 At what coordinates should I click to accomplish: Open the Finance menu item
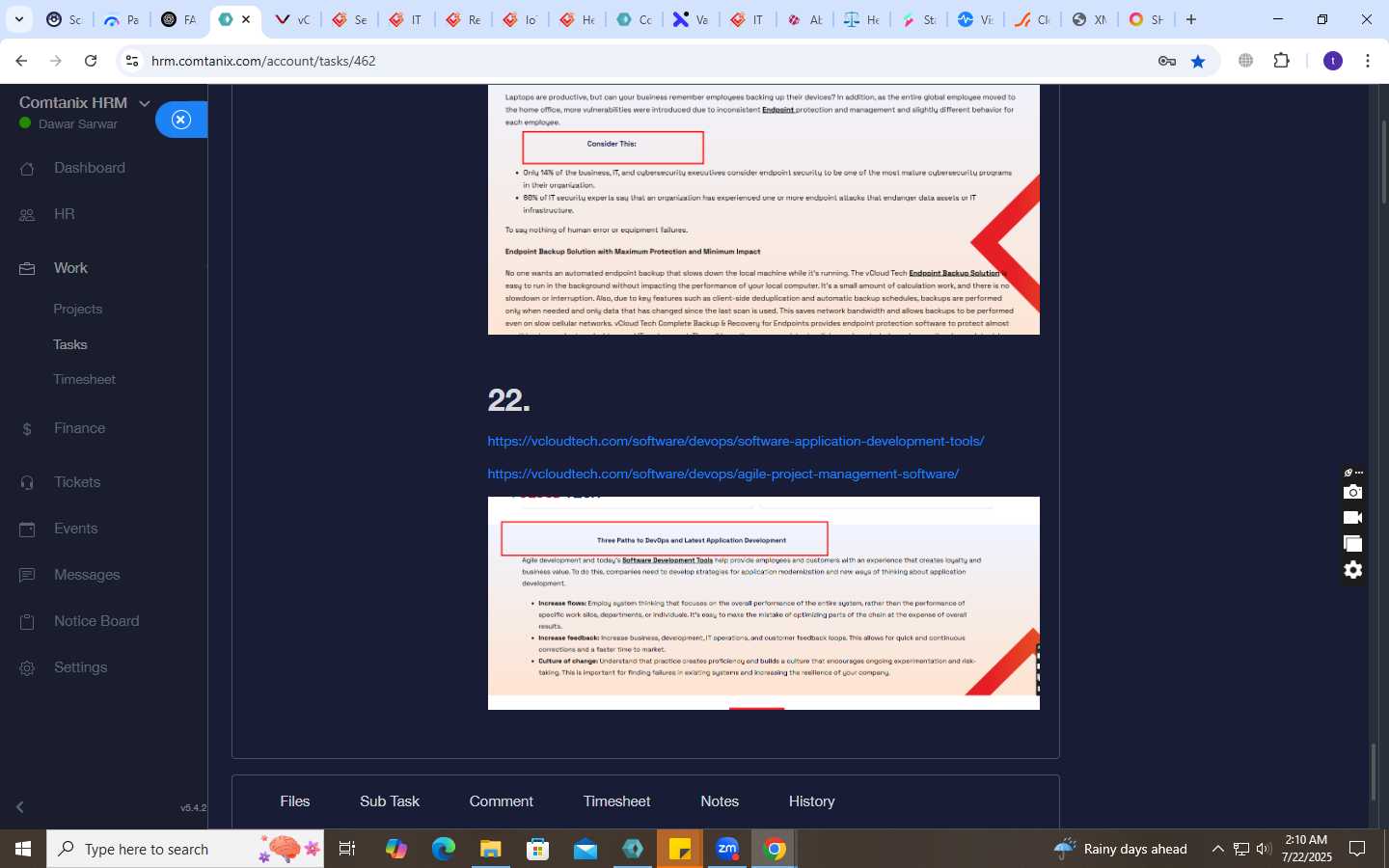80,428
